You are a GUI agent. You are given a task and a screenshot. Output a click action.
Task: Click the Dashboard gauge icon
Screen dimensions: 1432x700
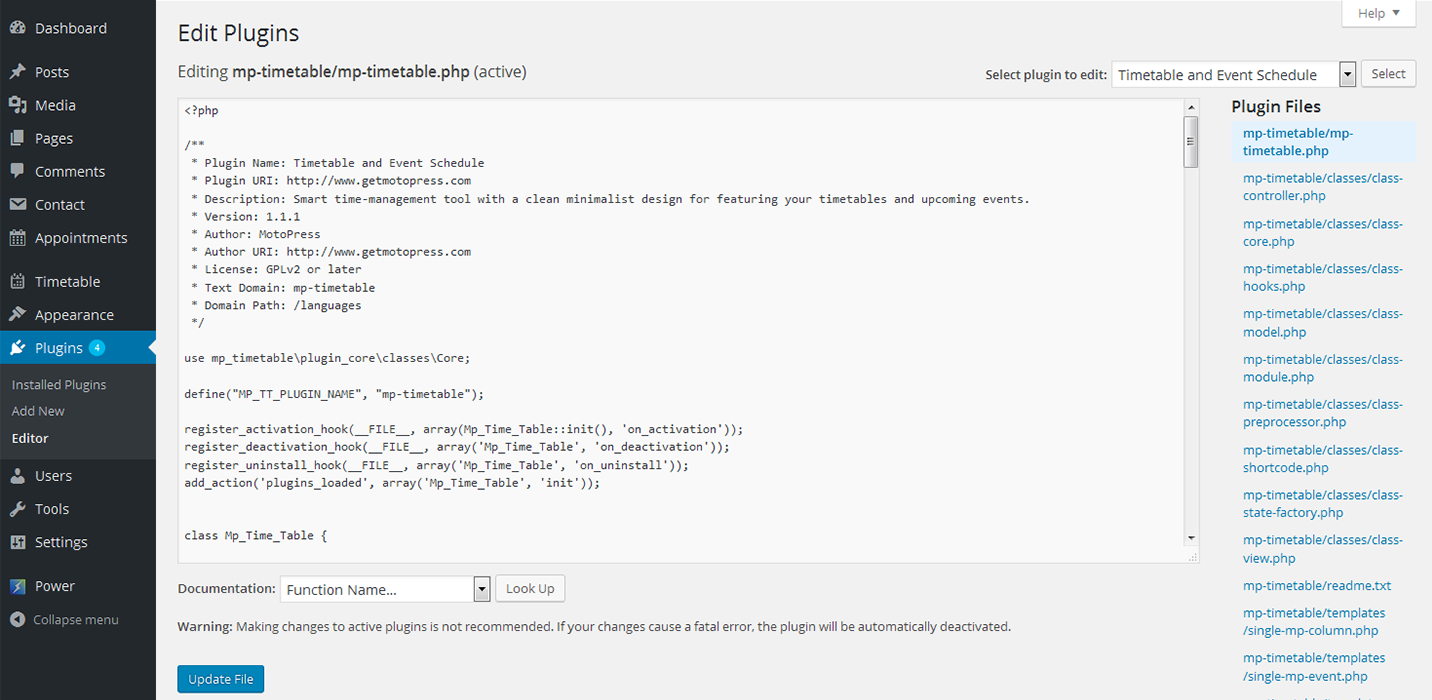(17, 29)
